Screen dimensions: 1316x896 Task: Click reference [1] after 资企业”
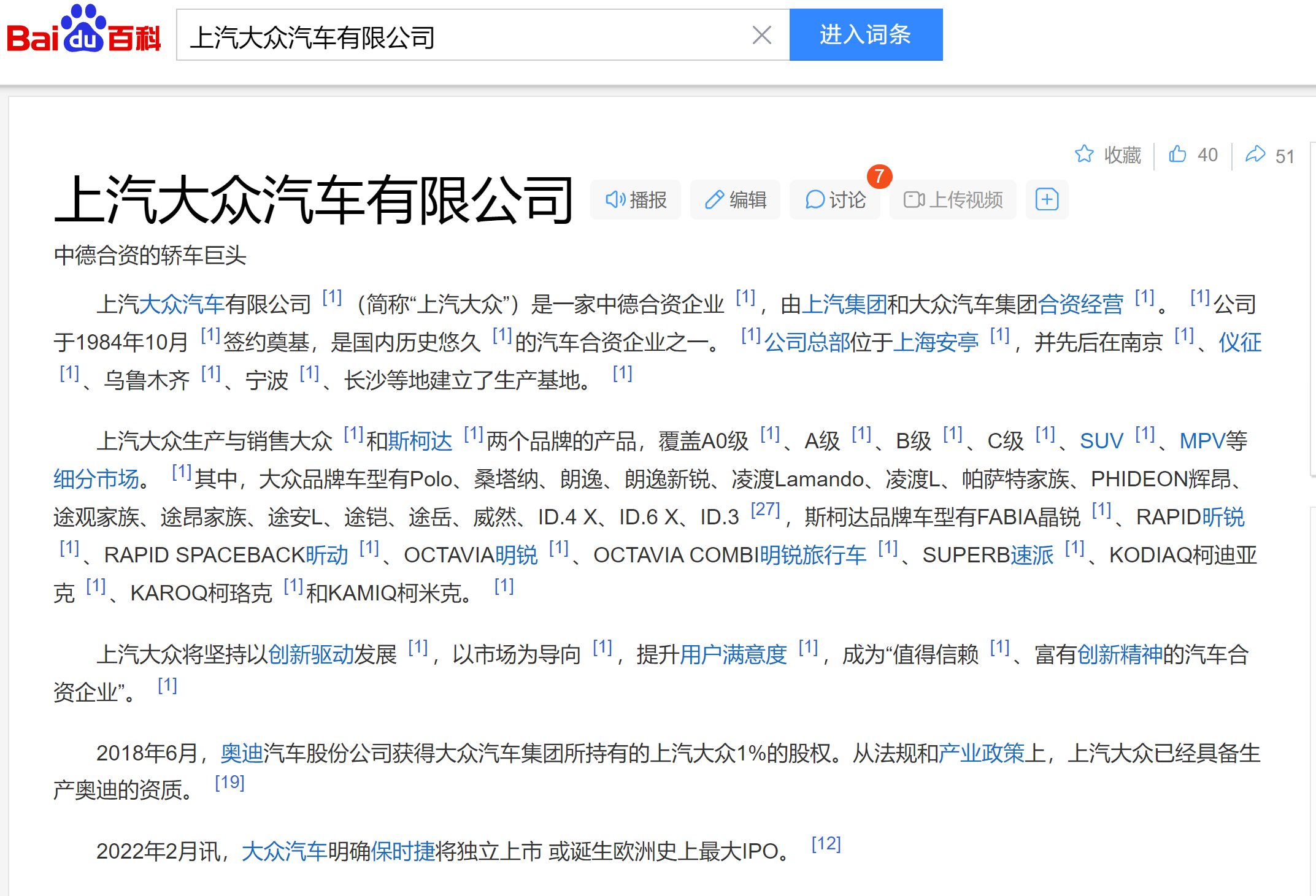[167, 684]
